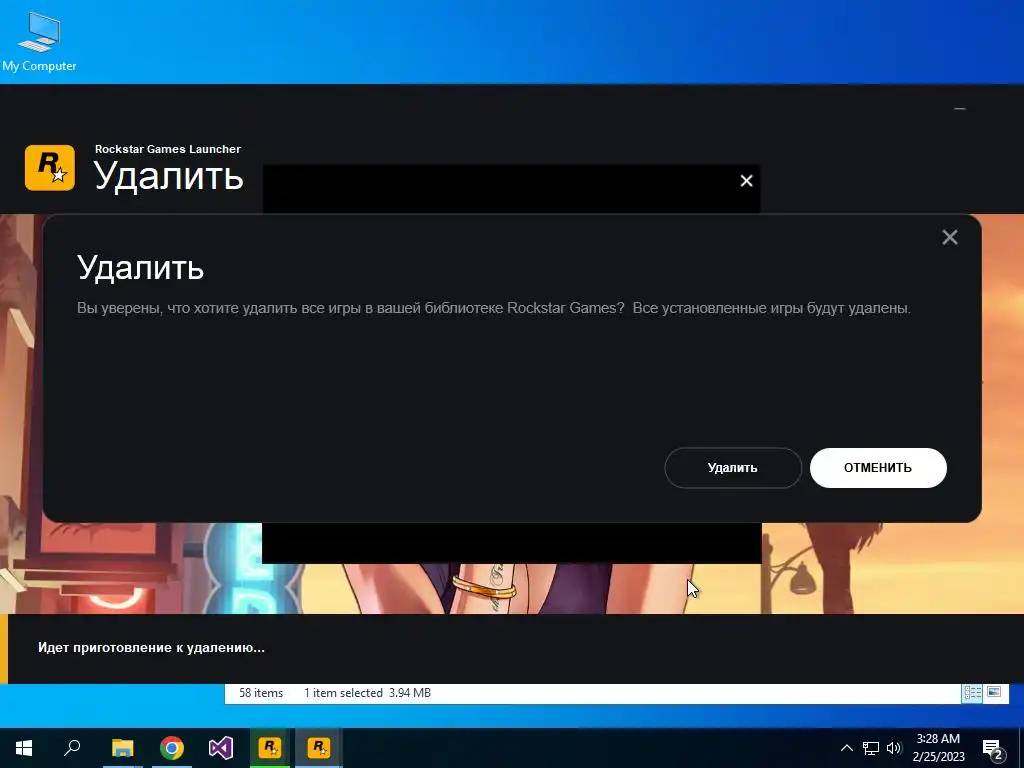Switch to second Rockstar Launcher taskbar icon
1024x768 pixels.
[x=319, y=748]
